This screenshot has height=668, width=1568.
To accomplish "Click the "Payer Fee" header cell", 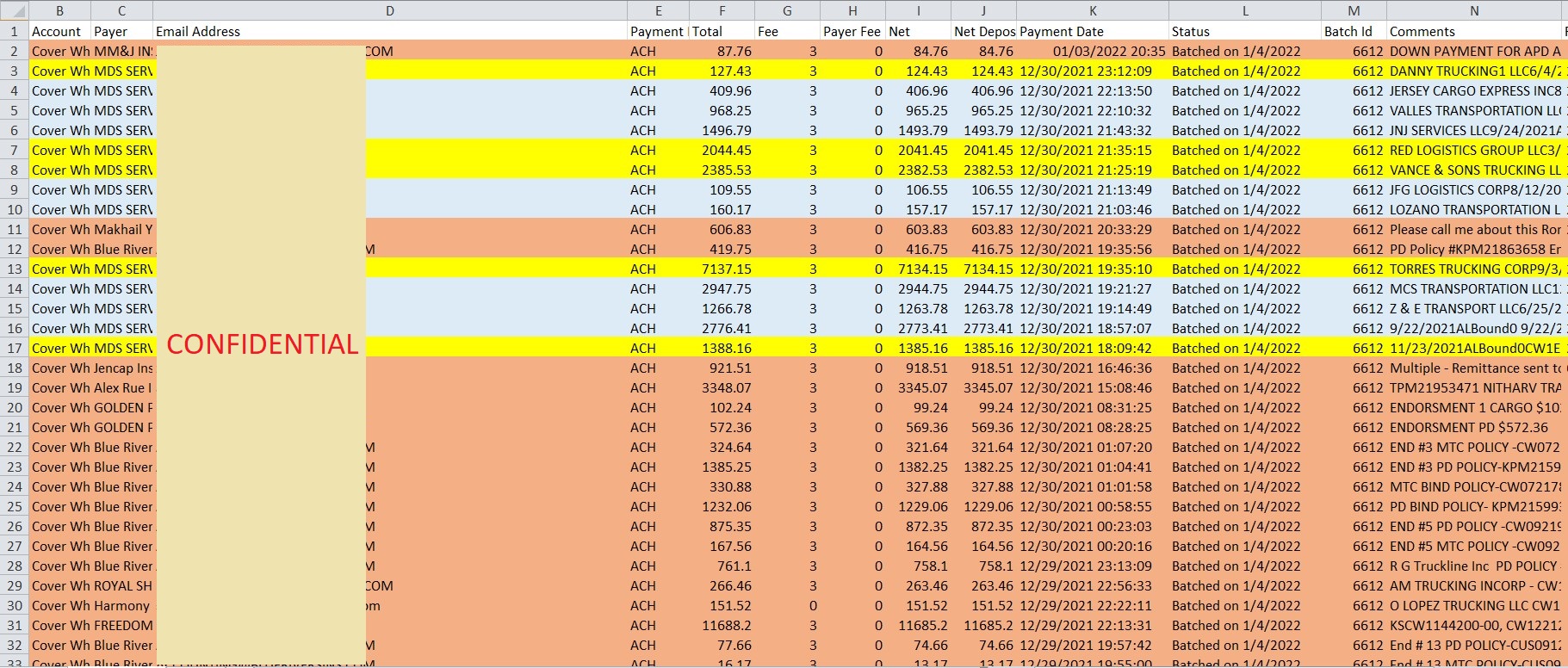I will coord(852,31).
